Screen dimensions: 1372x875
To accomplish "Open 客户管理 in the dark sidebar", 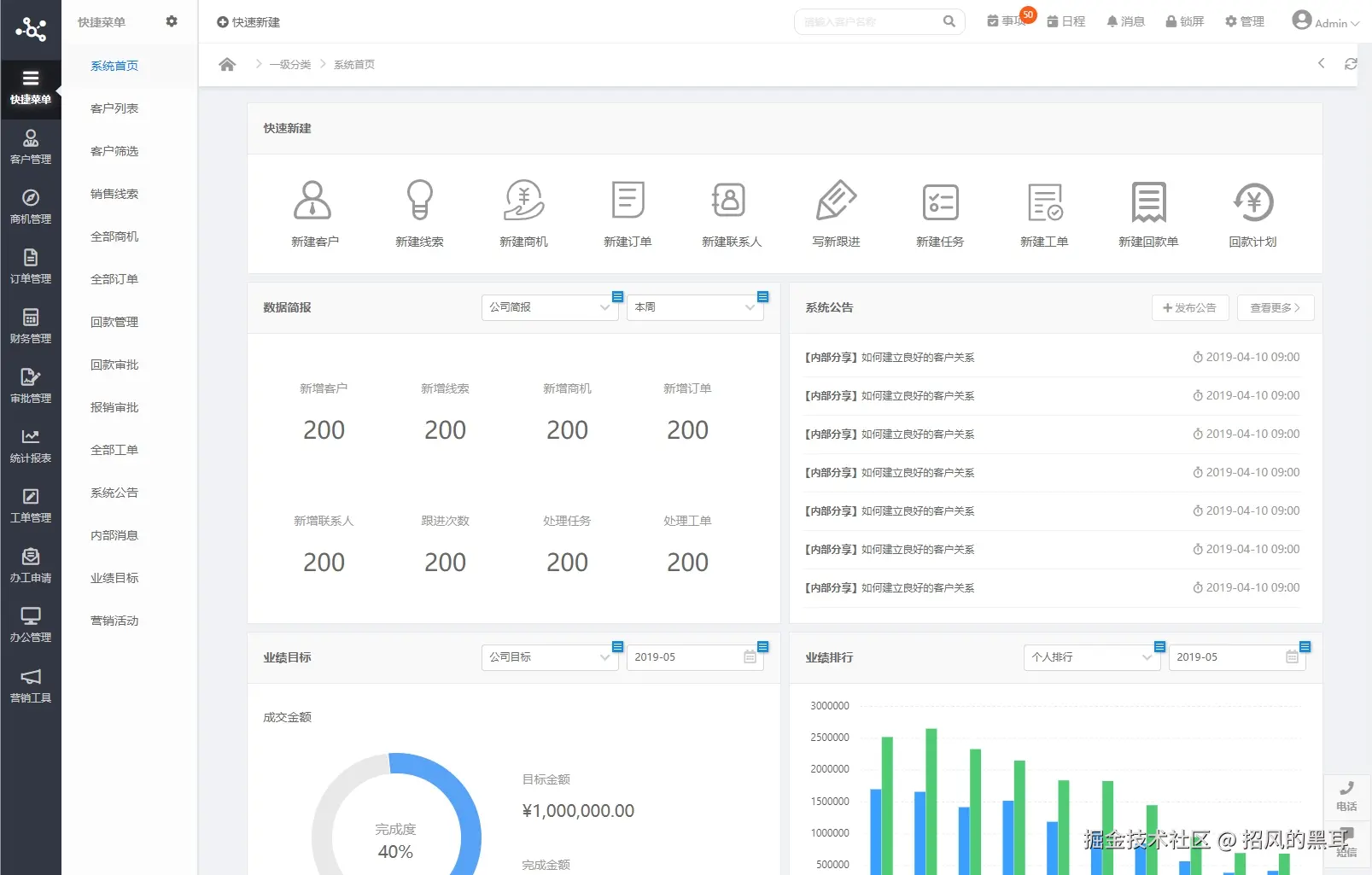I will pos(31,146).
